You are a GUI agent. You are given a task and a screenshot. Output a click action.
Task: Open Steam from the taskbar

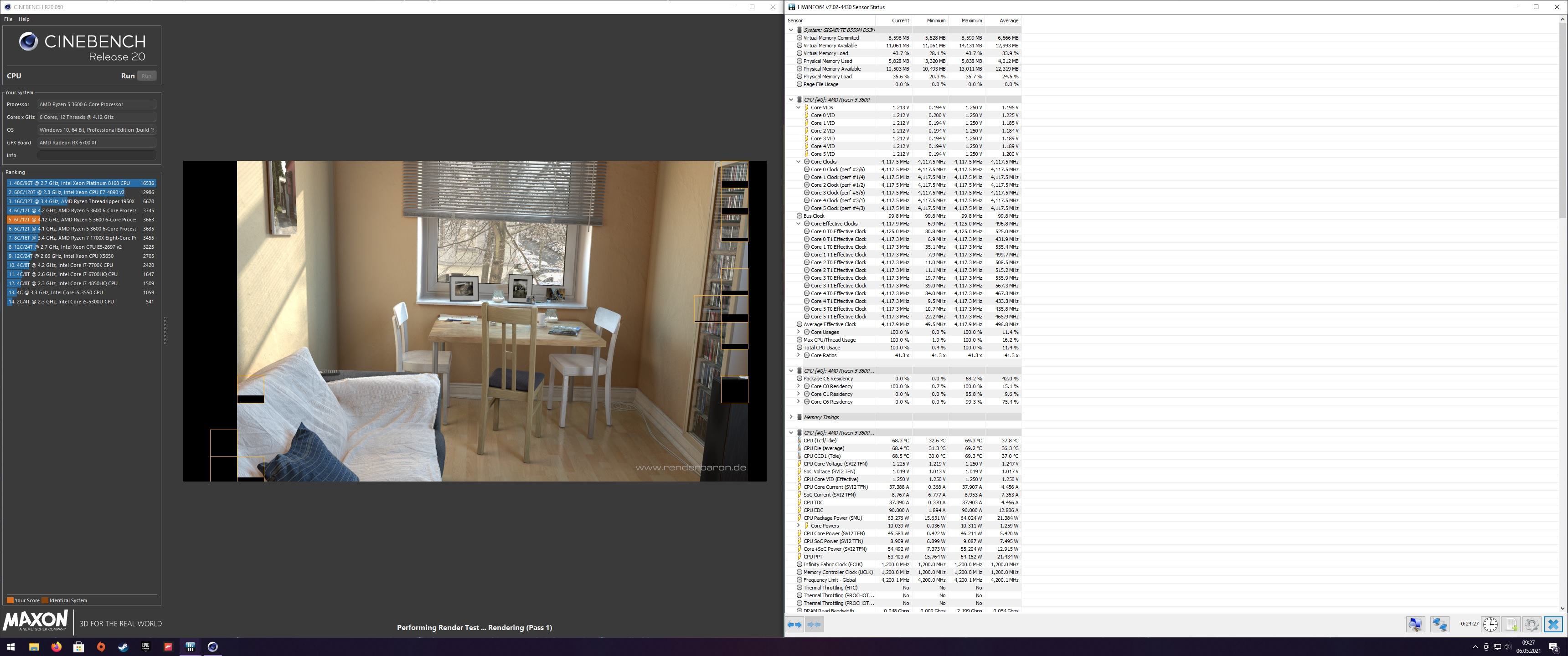pyautogui.click(x=123, y=647)
